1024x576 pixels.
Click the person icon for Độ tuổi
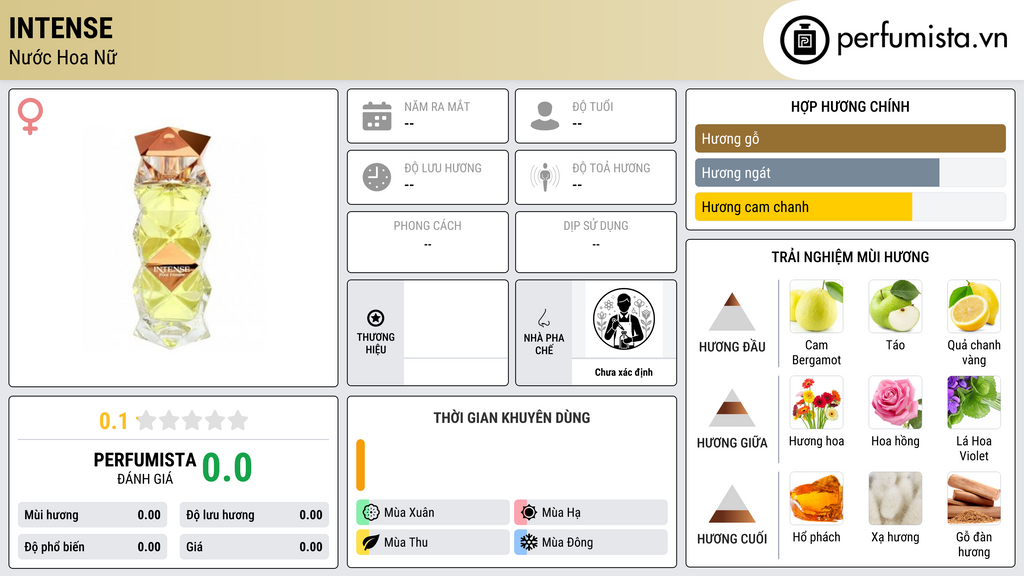tap(545, 116)
